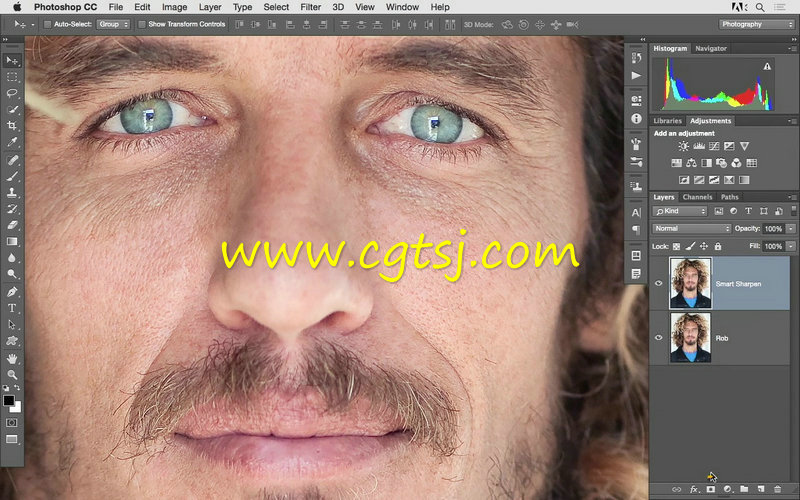The image size is (800, 500).
Task: Open the Normal blend mode dropdown
Action: (692, 229)
